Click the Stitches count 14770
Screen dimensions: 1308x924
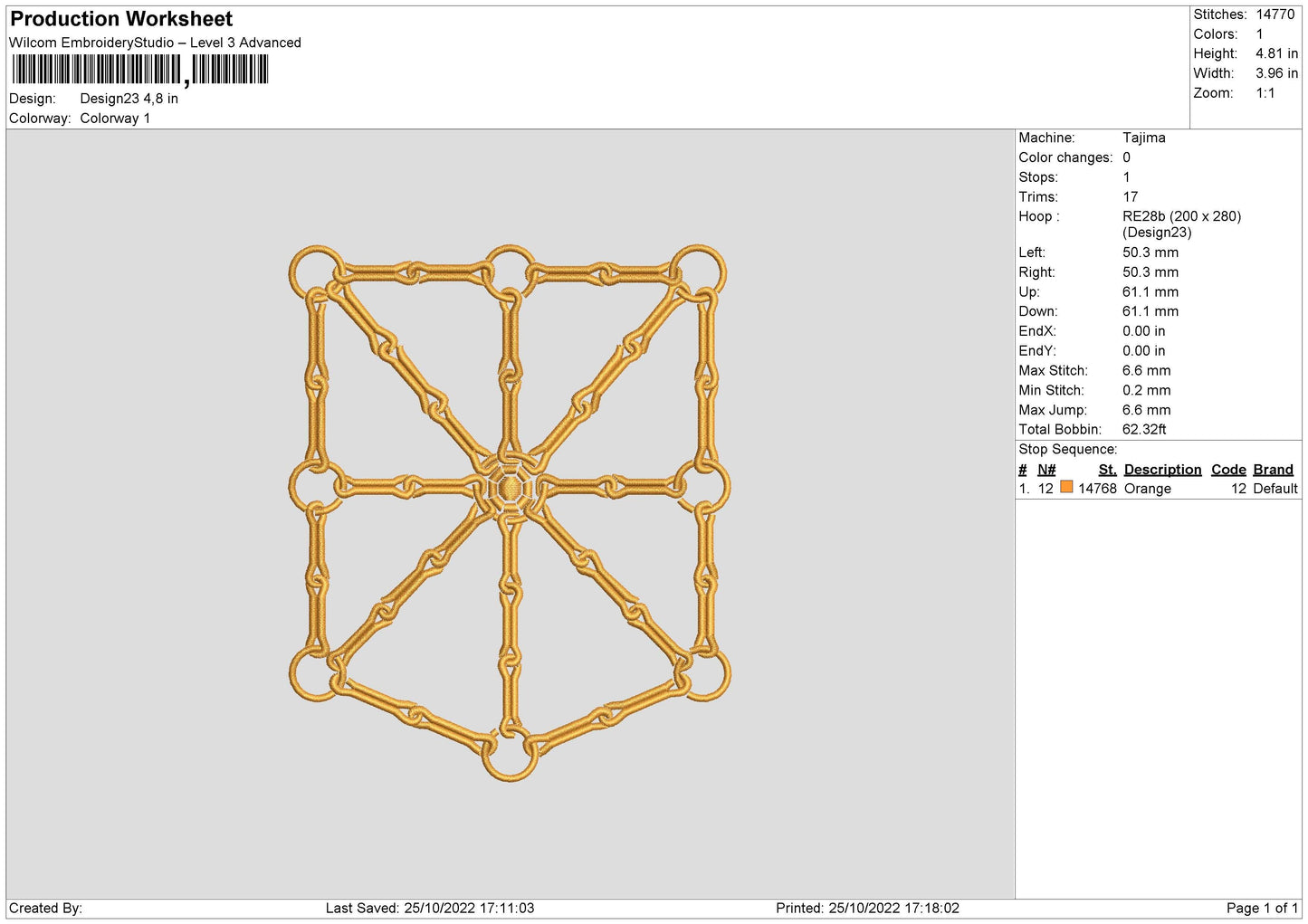pos(1275,14)
